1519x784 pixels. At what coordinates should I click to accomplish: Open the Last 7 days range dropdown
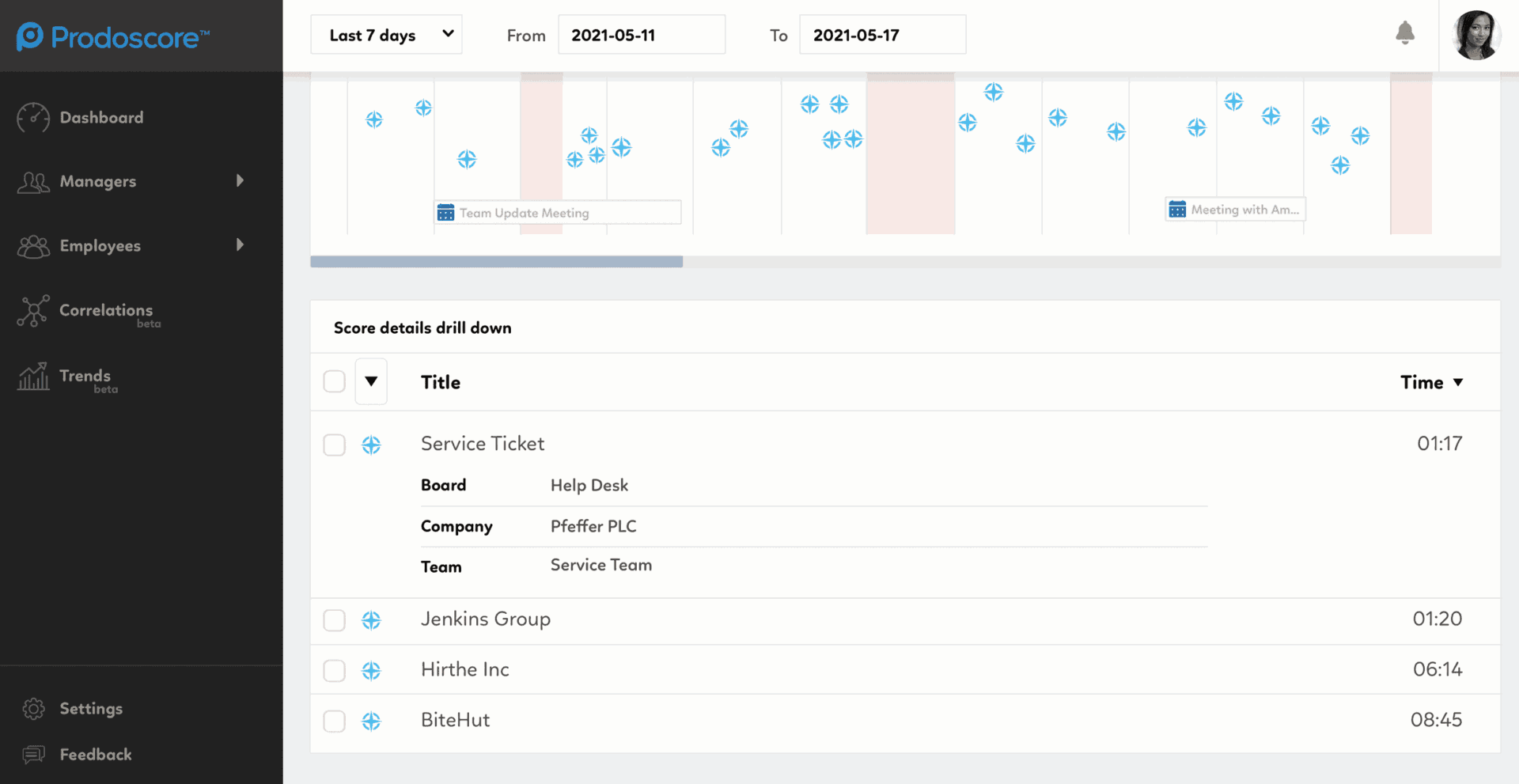tap(386, 35)
